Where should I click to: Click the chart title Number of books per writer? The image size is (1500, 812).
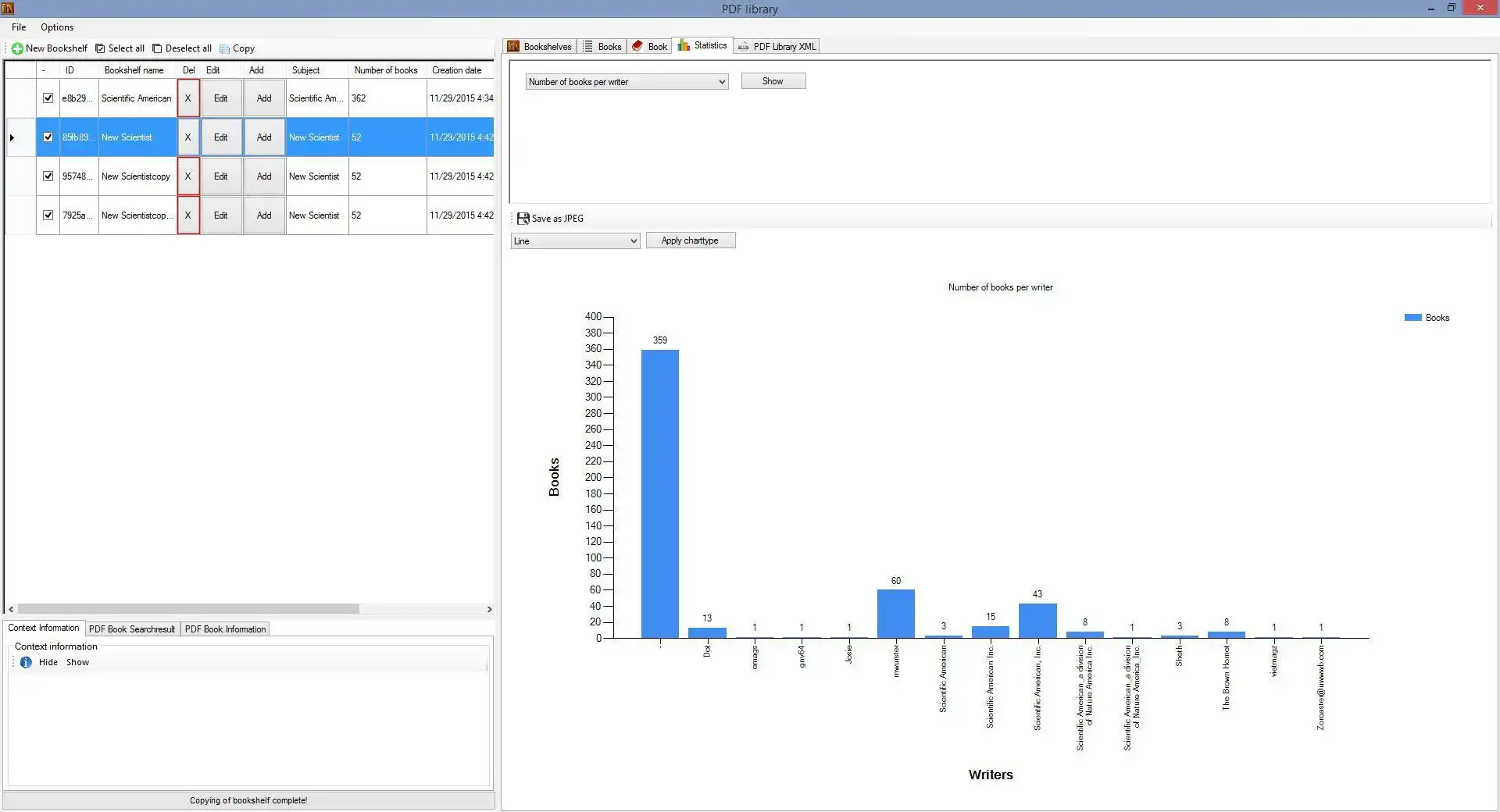[x=1000, y=287]
